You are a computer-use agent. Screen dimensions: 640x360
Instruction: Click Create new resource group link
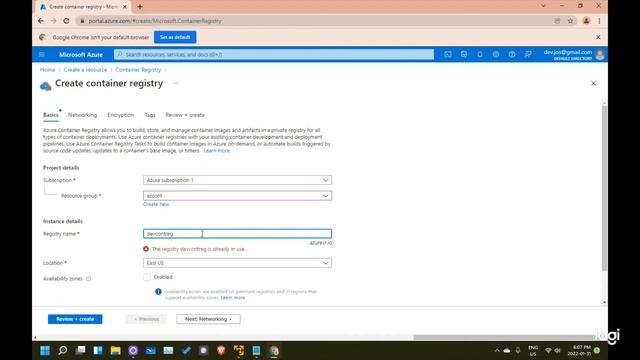(156, 204)
